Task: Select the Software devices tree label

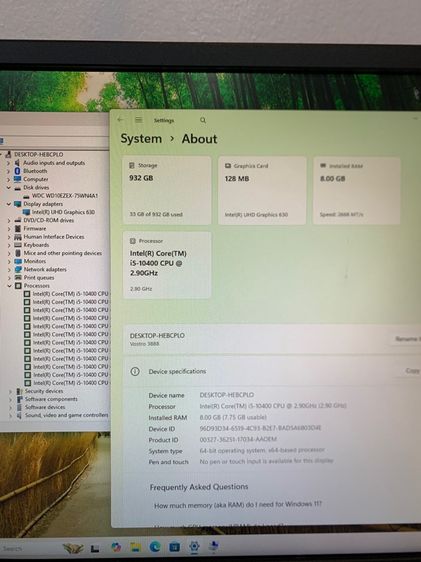Action: pyautogui.click(x=45, y=407)
